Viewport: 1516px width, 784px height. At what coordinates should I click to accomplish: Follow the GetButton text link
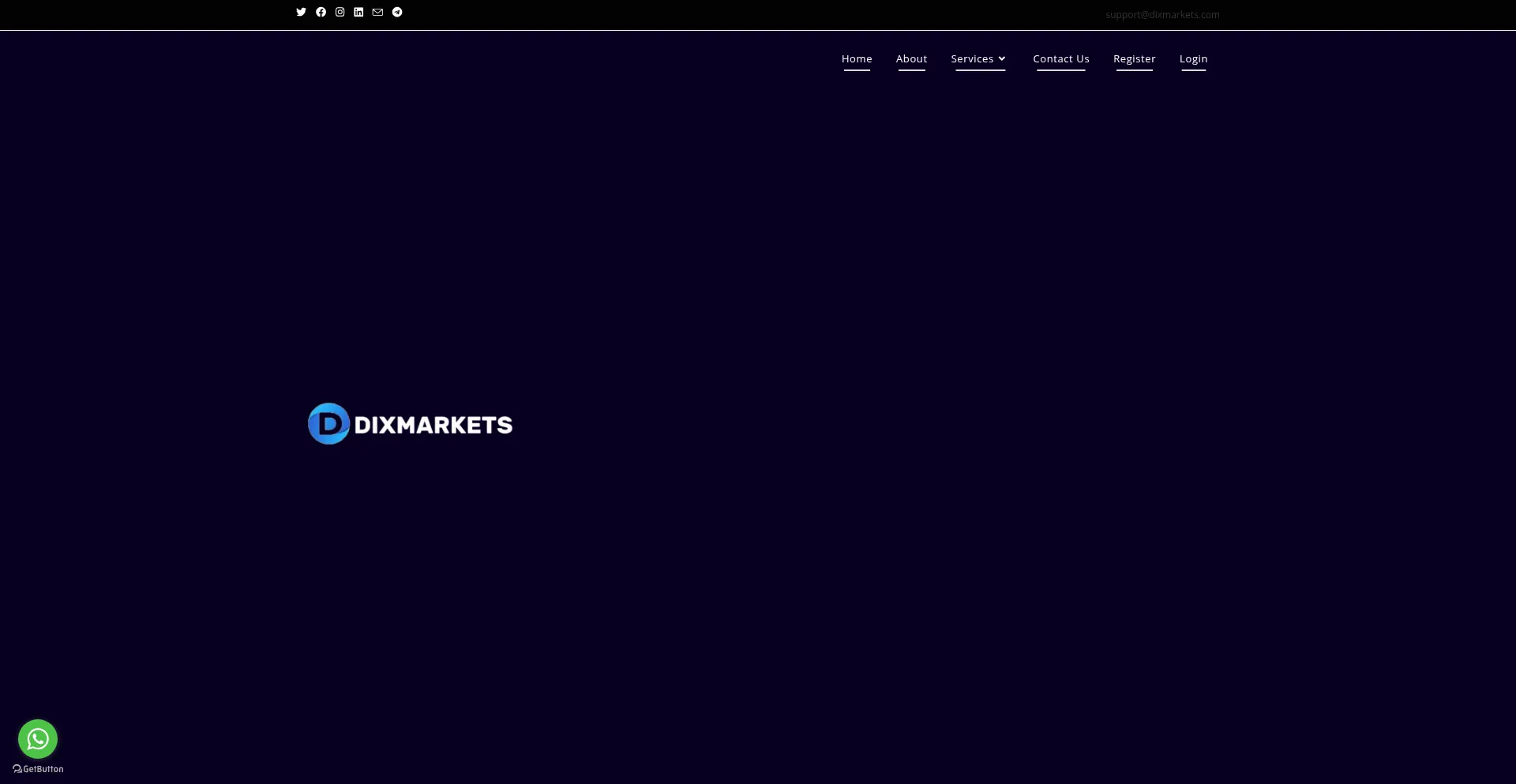tap(43, 769)
